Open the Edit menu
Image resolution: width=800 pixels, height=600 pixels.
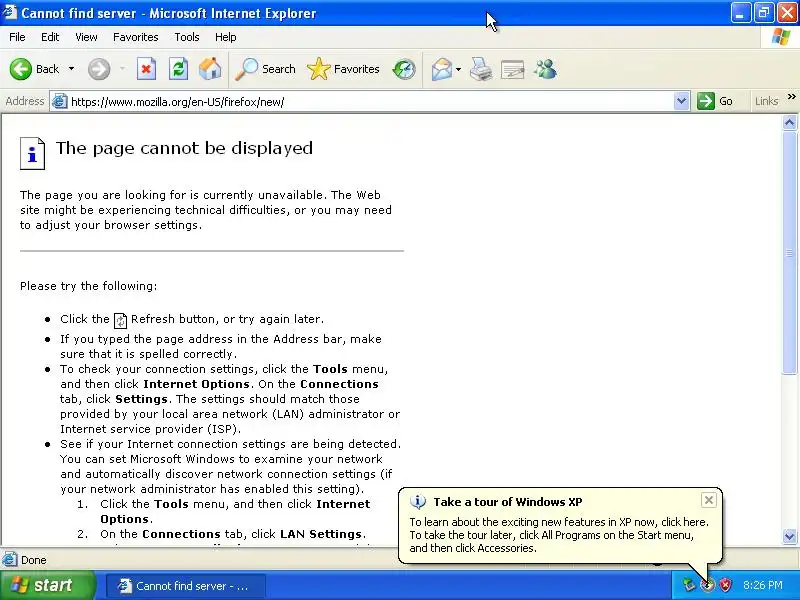50,37
